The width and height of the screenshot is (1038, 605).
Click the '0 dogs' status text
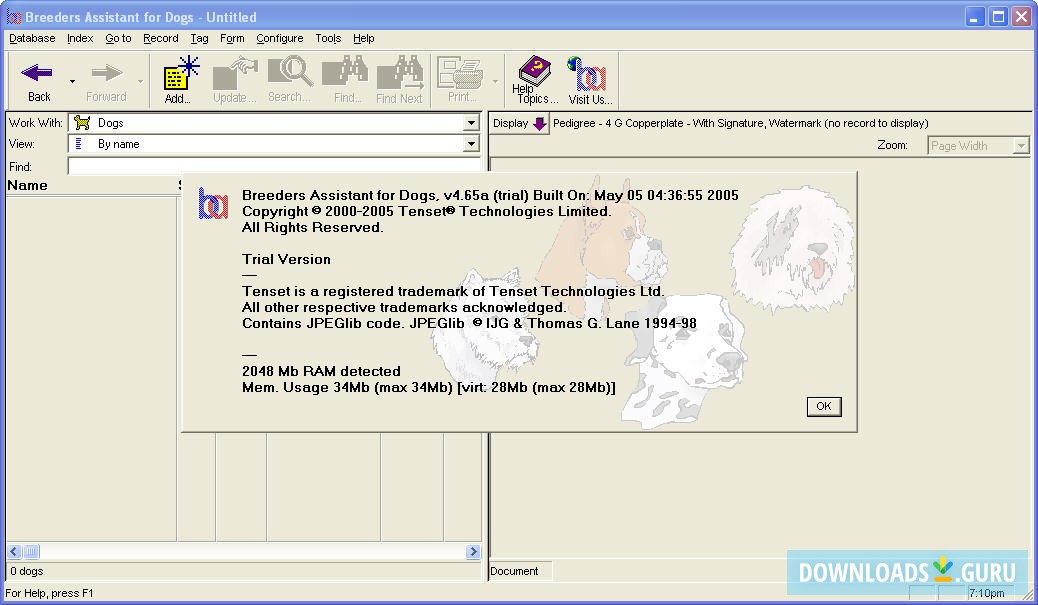point(26,571)
